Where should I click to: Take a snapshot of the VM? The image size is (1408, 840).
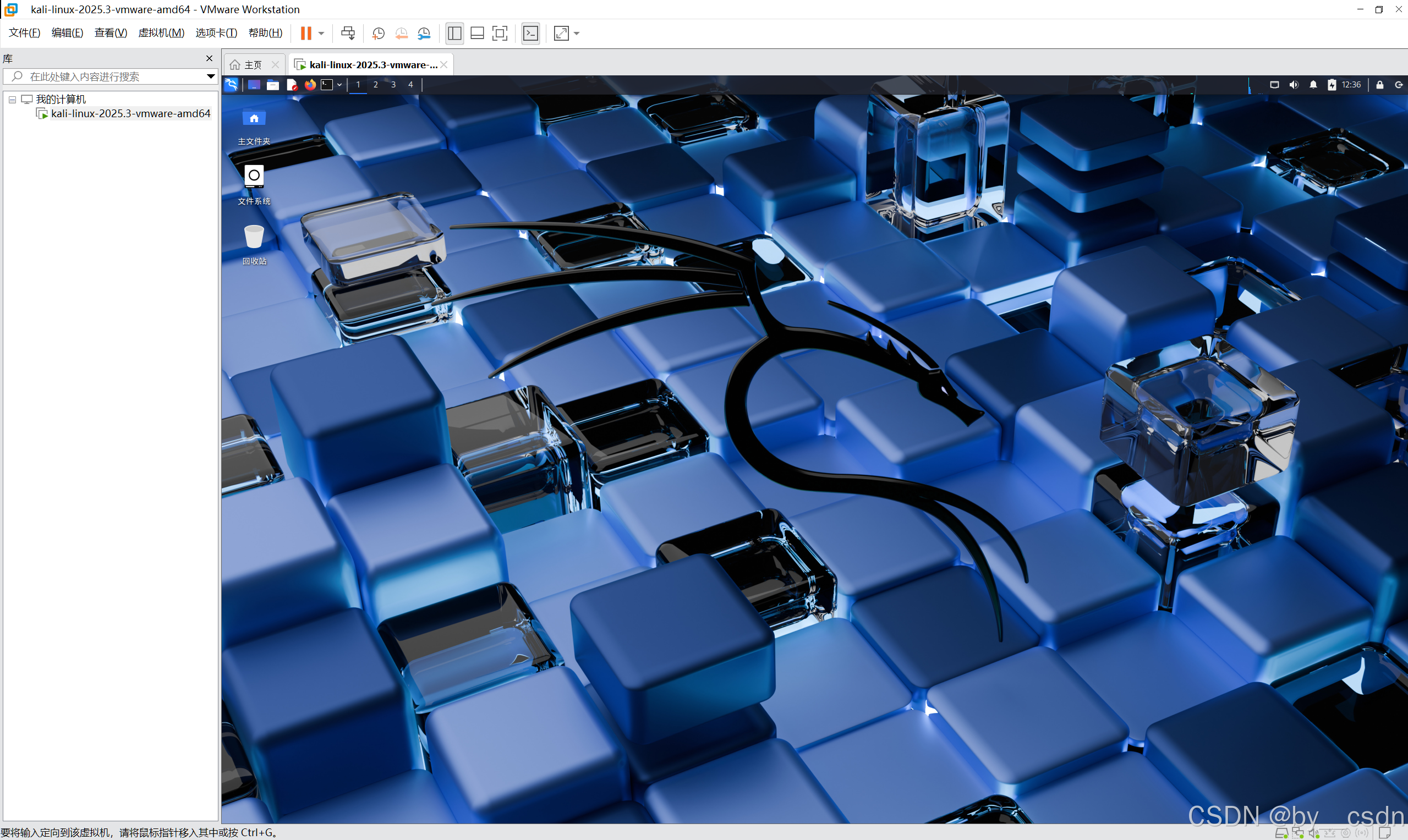[378, 34]
